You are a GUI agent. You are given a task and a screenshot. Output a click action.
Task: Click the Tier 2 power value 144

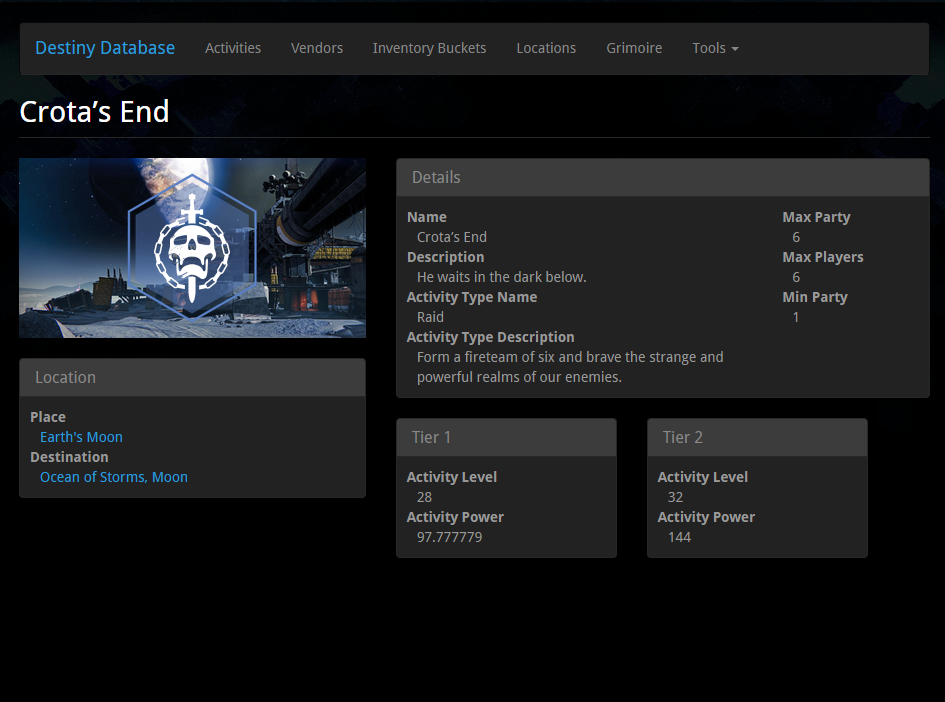point(679,537)
